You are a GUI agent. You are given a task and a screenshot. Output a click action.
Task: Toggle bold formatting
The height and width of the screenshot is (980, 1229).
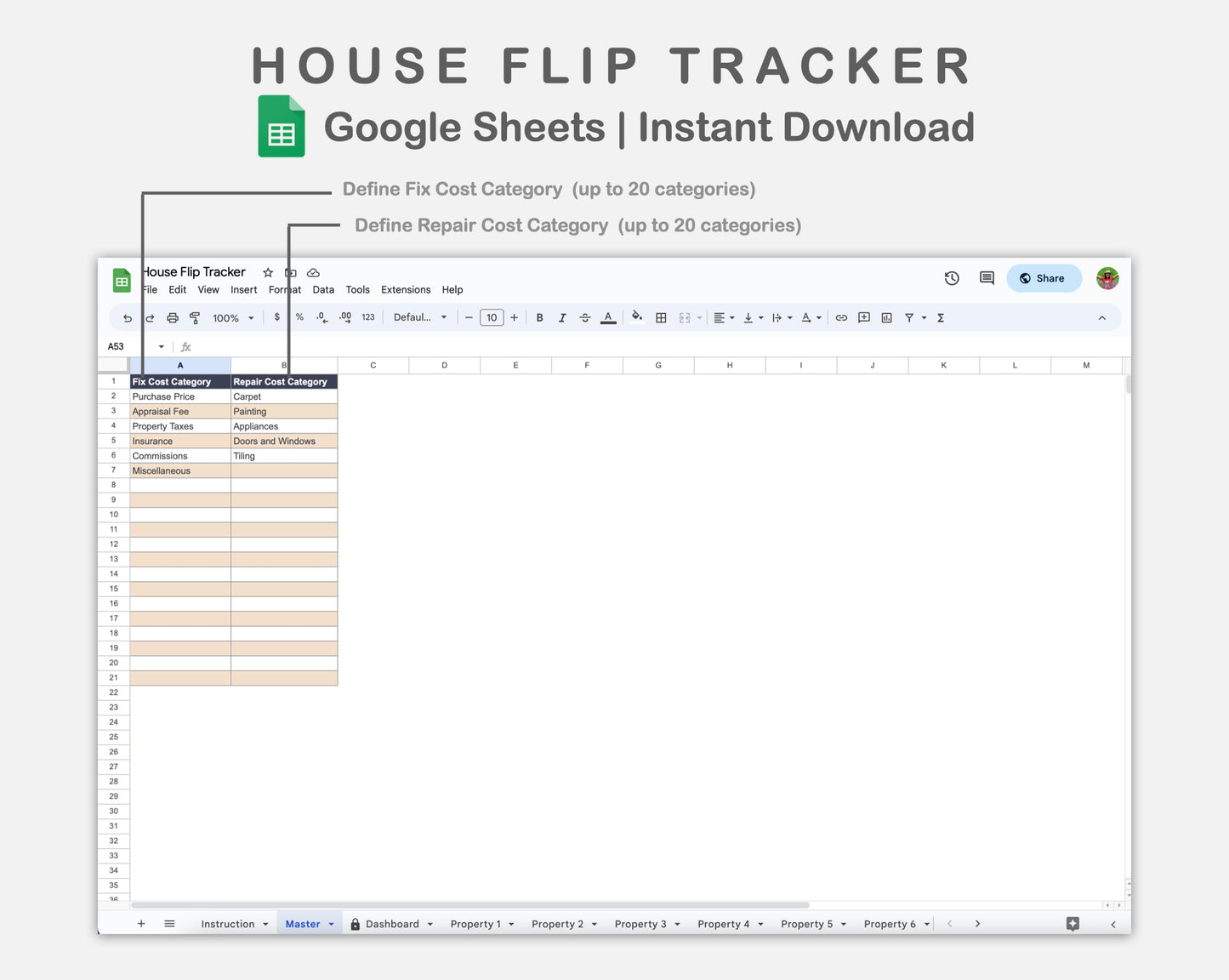point(539,317)
